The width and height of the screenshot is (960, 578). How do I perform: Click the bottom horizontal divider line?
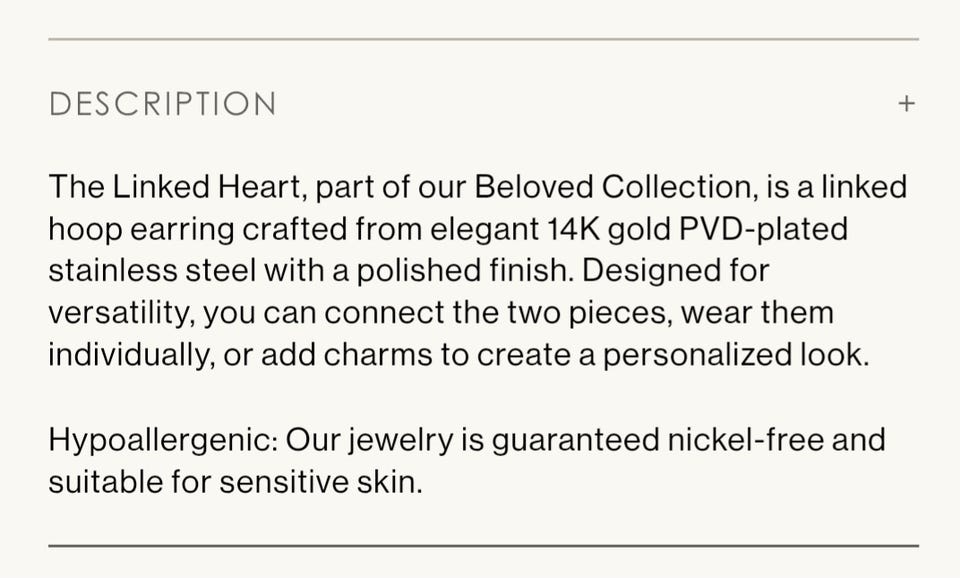tap(483, 546)
